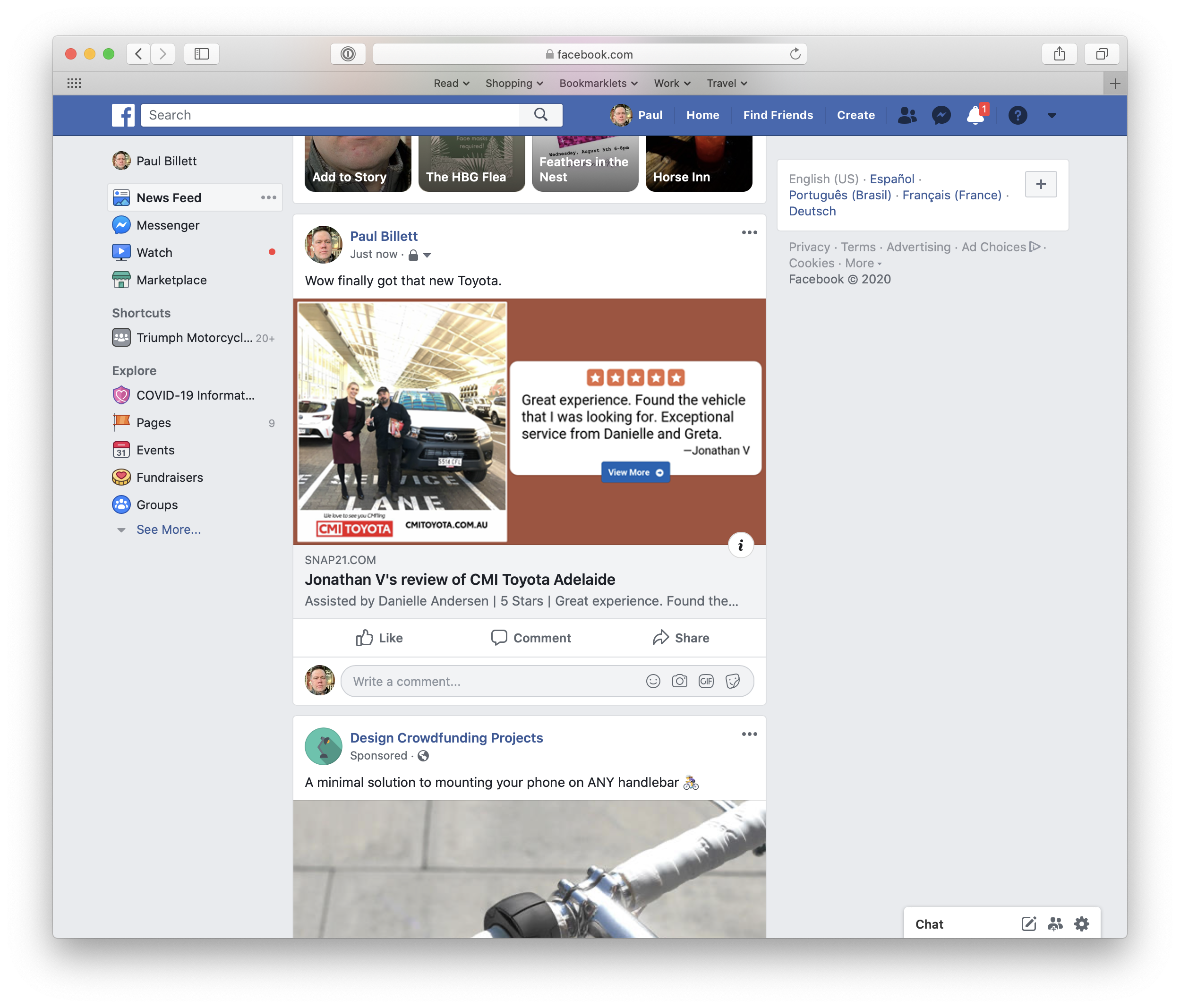The width and height of the screenshot is (1180, 1008).
Task: Open footer More dropdown
Action: [x=864, y=263]
